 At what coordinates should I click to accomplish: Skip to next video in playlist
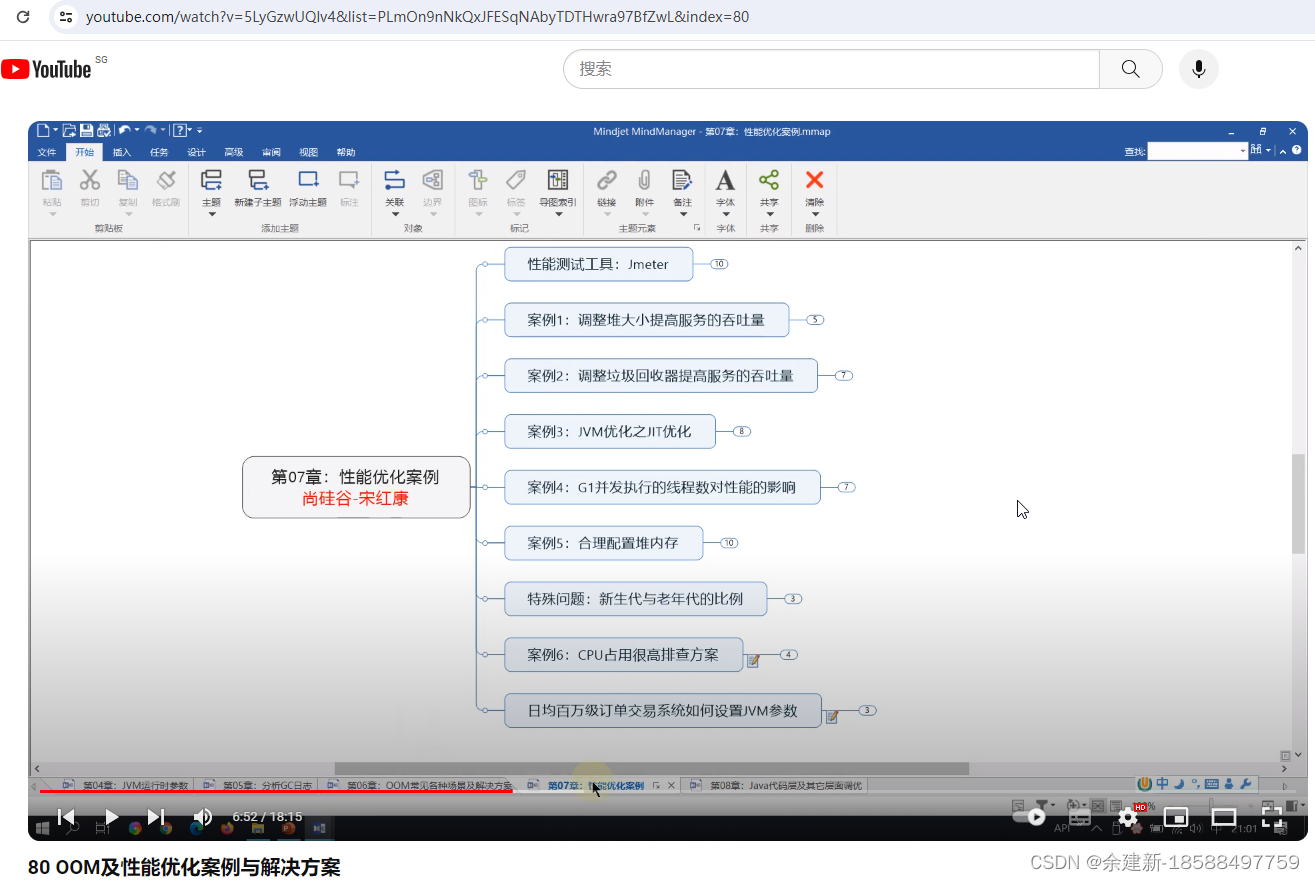point(156,817)
